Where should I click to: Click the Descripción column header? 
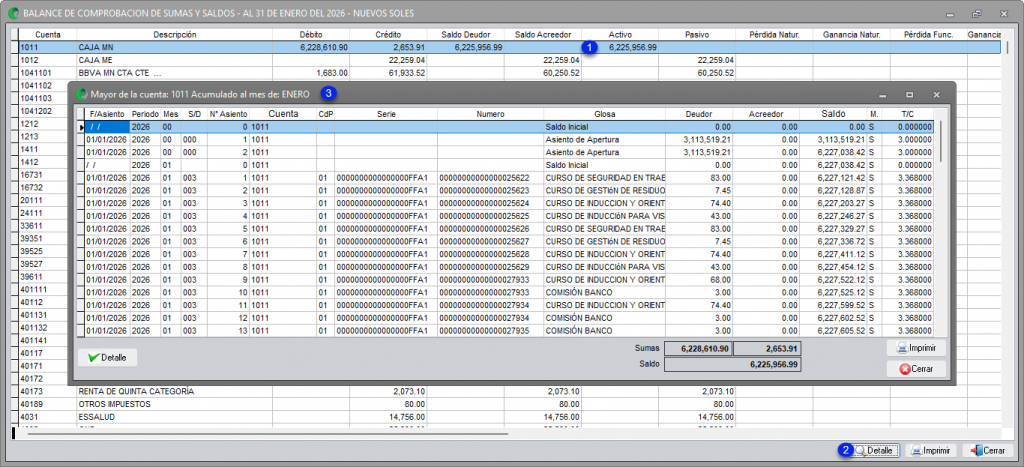click(x=174, y=34)
